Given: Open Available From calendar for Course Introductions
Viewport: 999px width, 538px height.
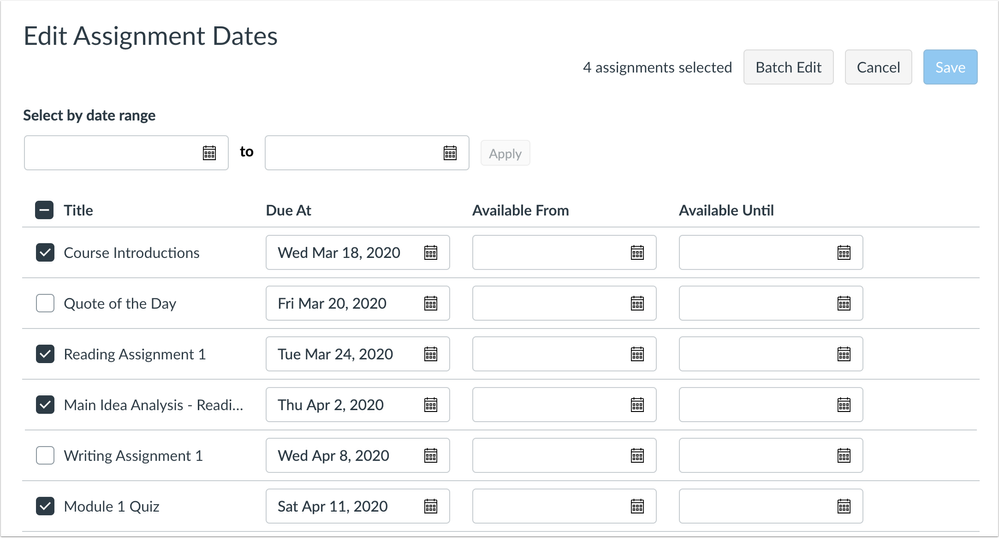Looking at the screenshot, I should [x=637, y=252].
